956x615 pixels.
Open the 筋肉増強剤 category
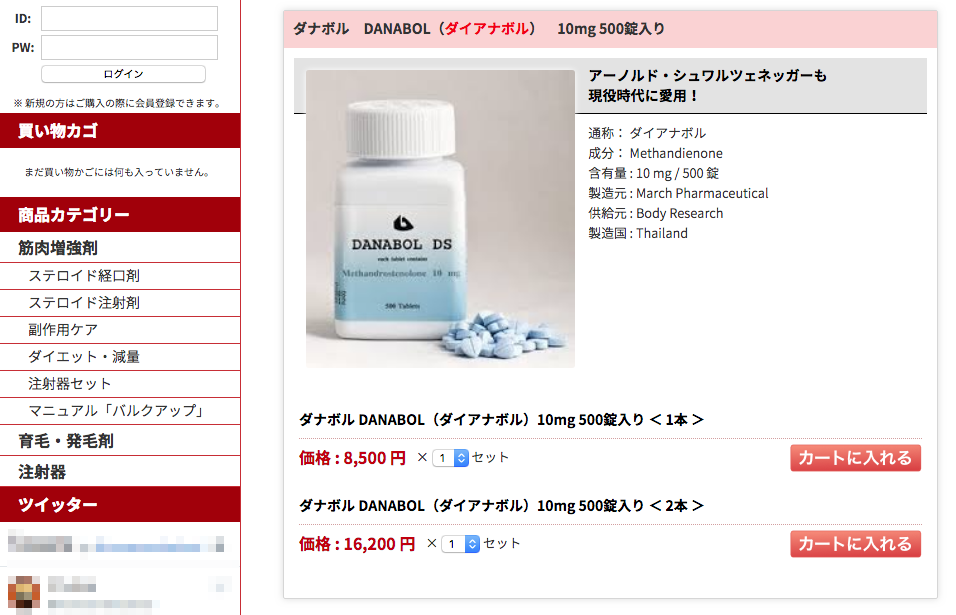tap(58, 248)
